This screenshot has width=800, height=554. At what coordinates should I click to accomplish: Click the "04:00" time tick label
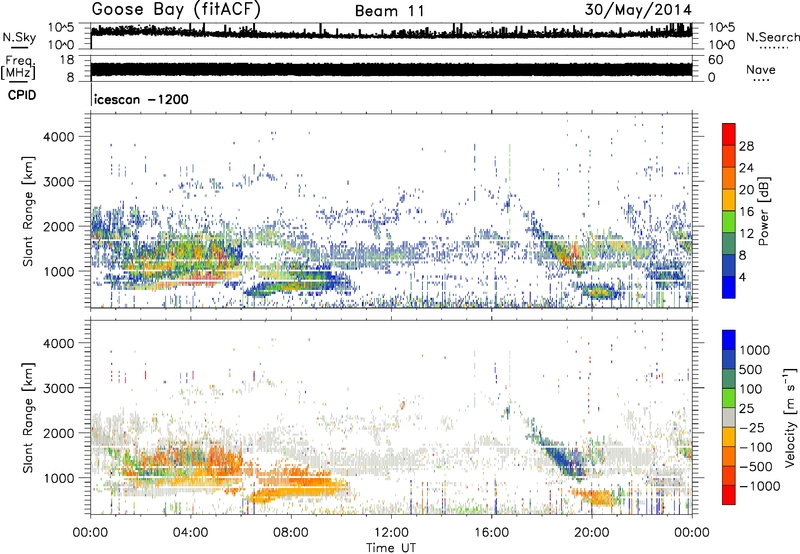(191, 533)
